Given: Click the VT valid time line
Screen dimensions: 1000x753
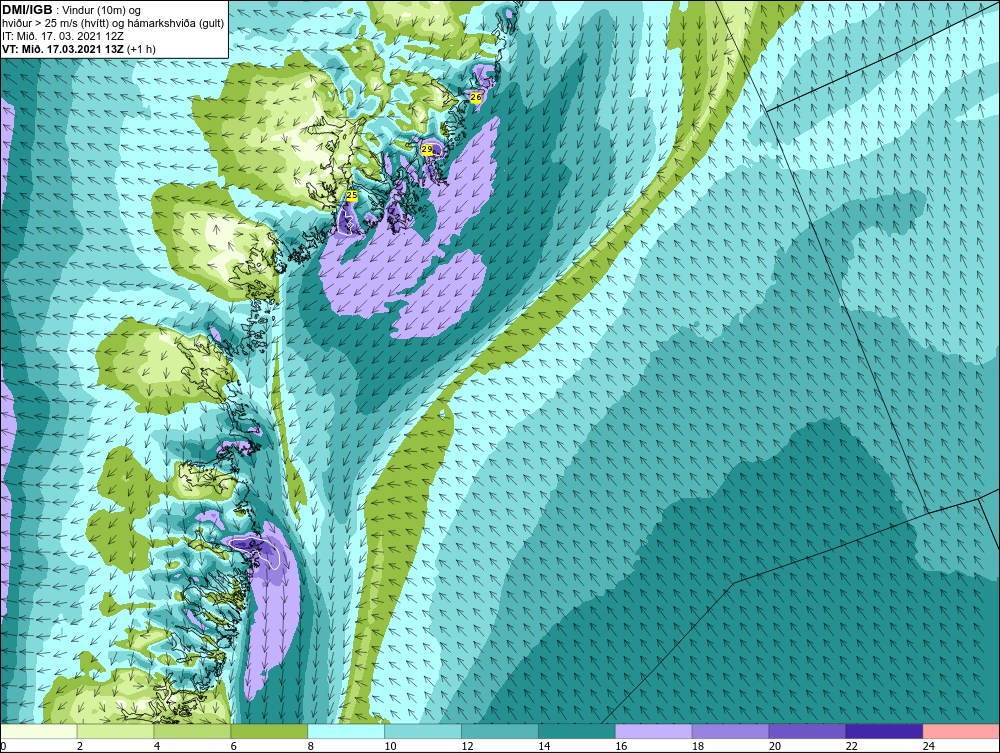Looking at the screenshot, I should click(78, 49).
